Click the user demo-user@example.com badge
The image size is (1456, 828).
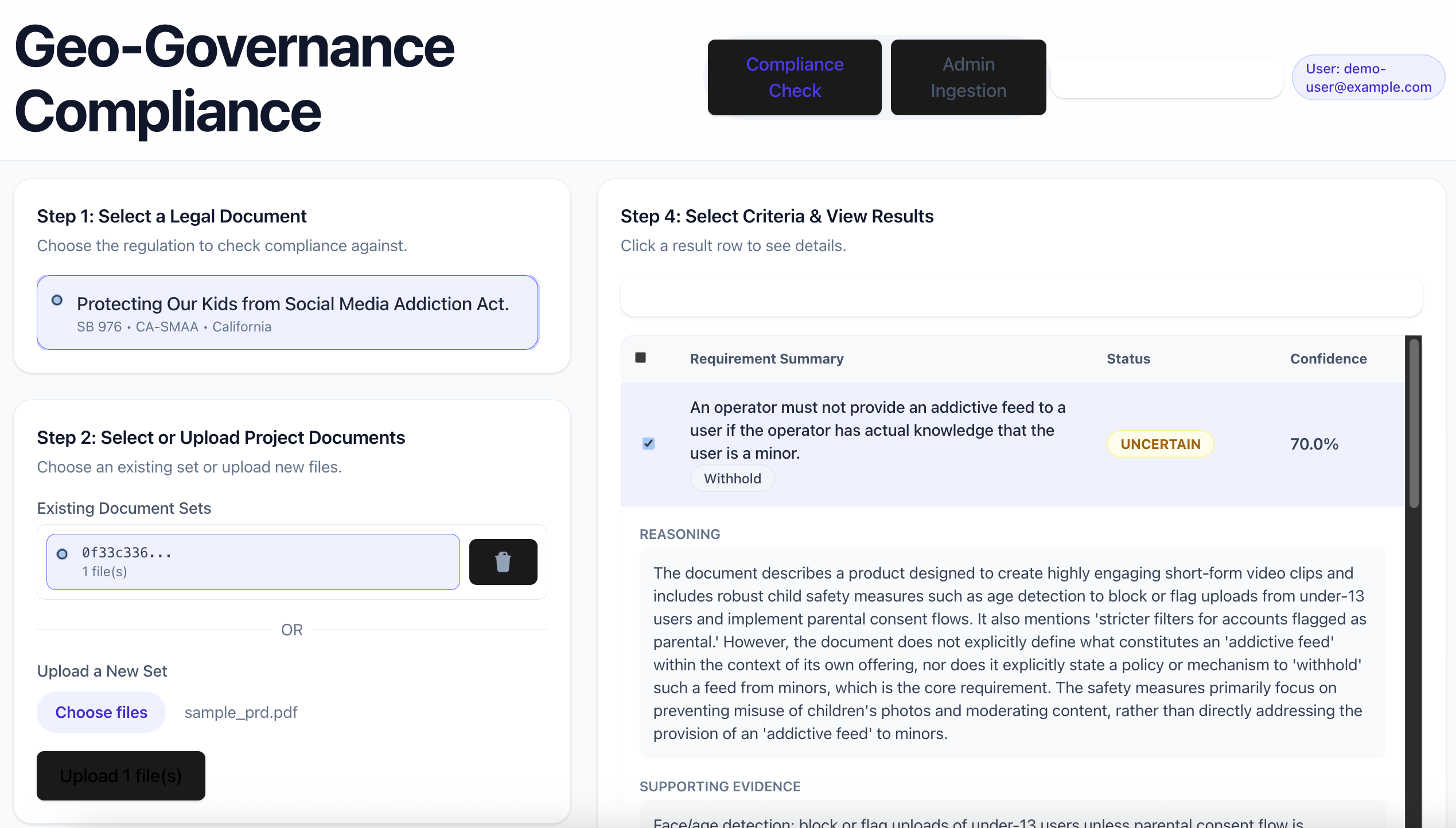click(x=1368, y=77)
